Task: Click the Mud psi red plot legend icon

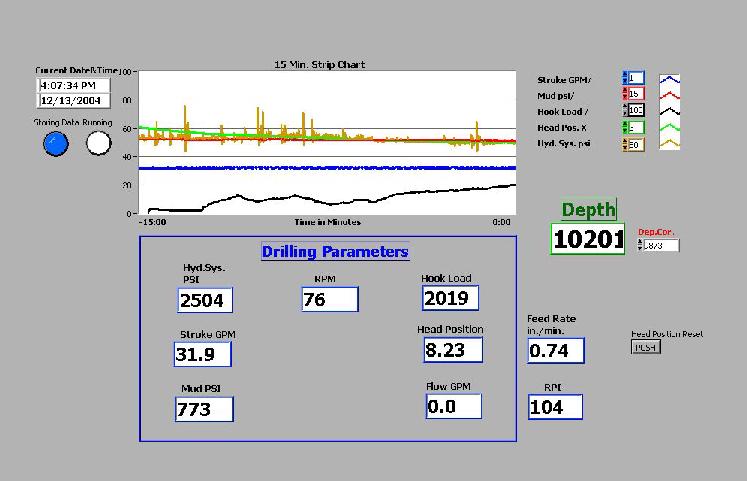Action: pyautogui.click(x=671, y=94)
